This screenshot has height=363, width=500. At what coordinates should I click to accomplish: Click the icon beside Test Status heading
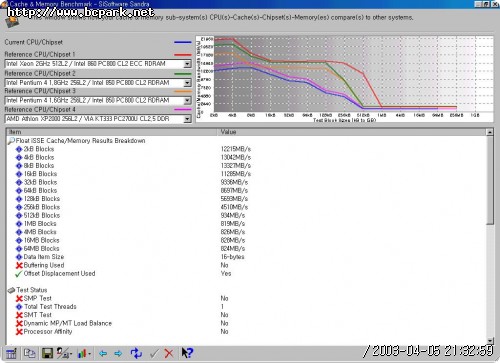coord(11,290)
